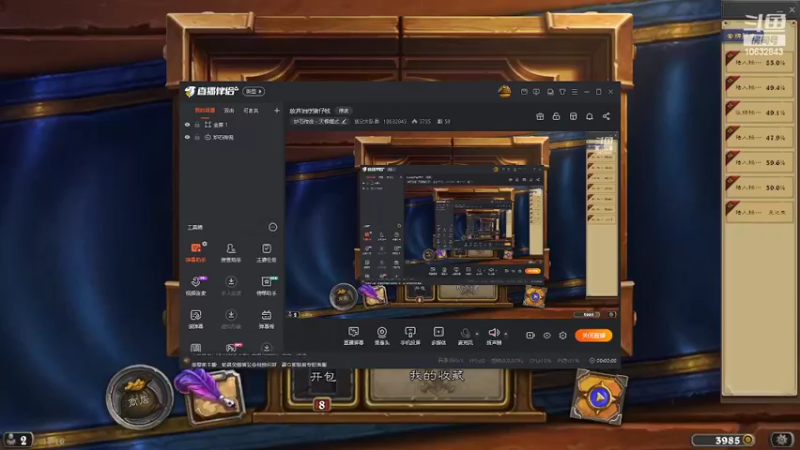Toggle lock on the 全屏 1 source
The width and height of the screenshot is (800, 450).
pyautogui.click(x=197, y=124)
